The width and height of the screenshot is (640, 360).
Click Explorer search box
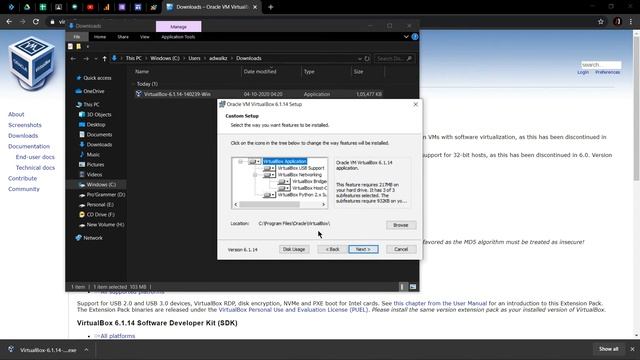(394, 58)
